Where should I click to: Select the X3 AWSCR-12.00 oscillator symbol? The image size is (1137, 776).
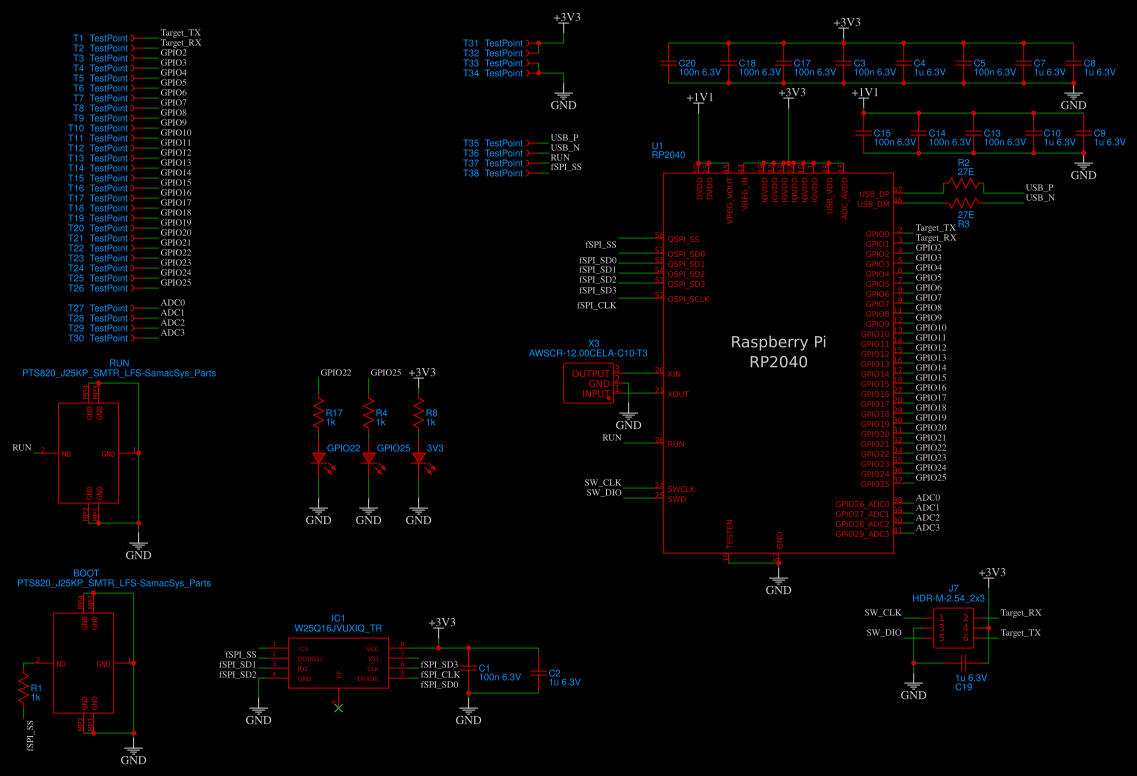pos(589,383)
